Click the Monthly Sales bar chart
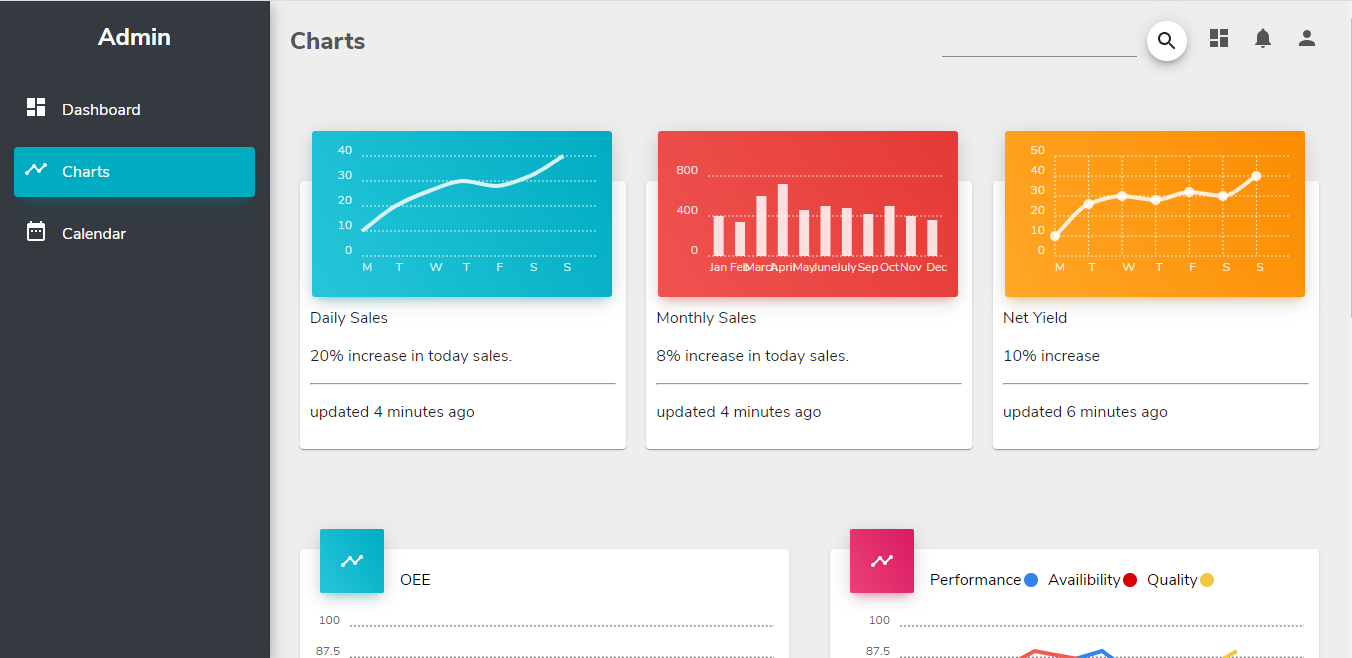The image size is (1352, 658). (808, 214)
